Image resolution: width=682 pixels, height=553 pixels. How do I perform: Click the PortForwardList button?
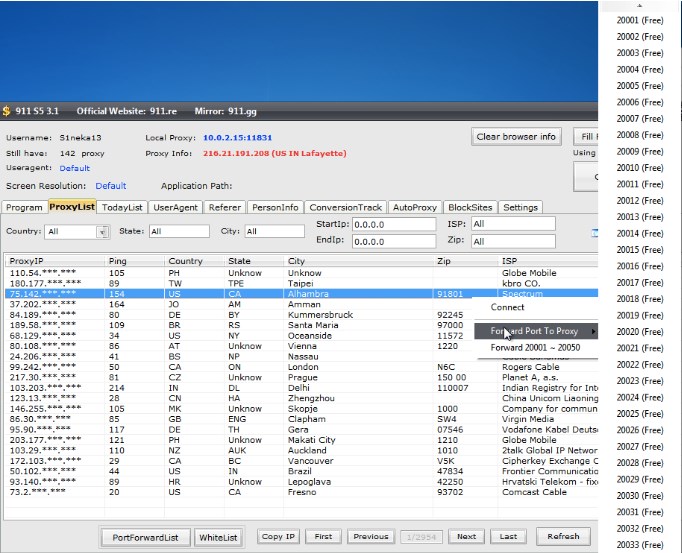145,537
